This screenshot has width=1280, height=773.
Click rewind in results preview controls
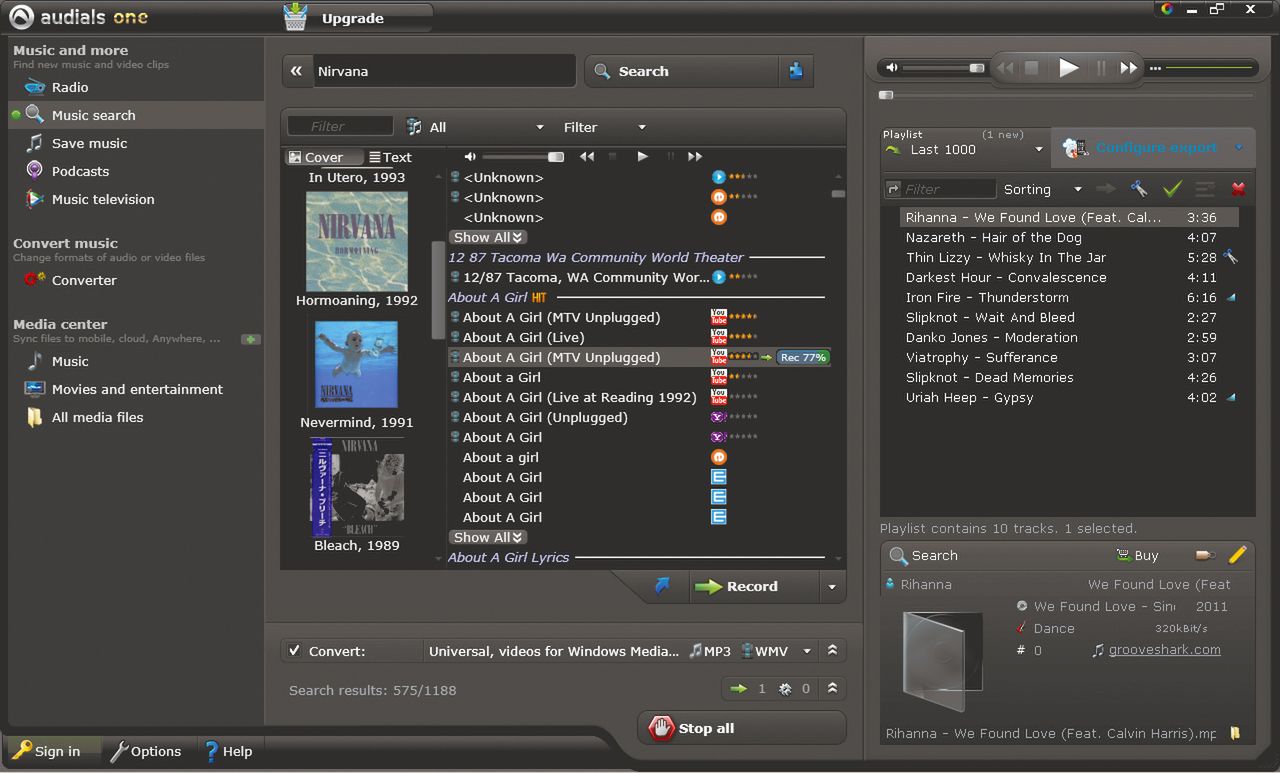coord(587,157)
